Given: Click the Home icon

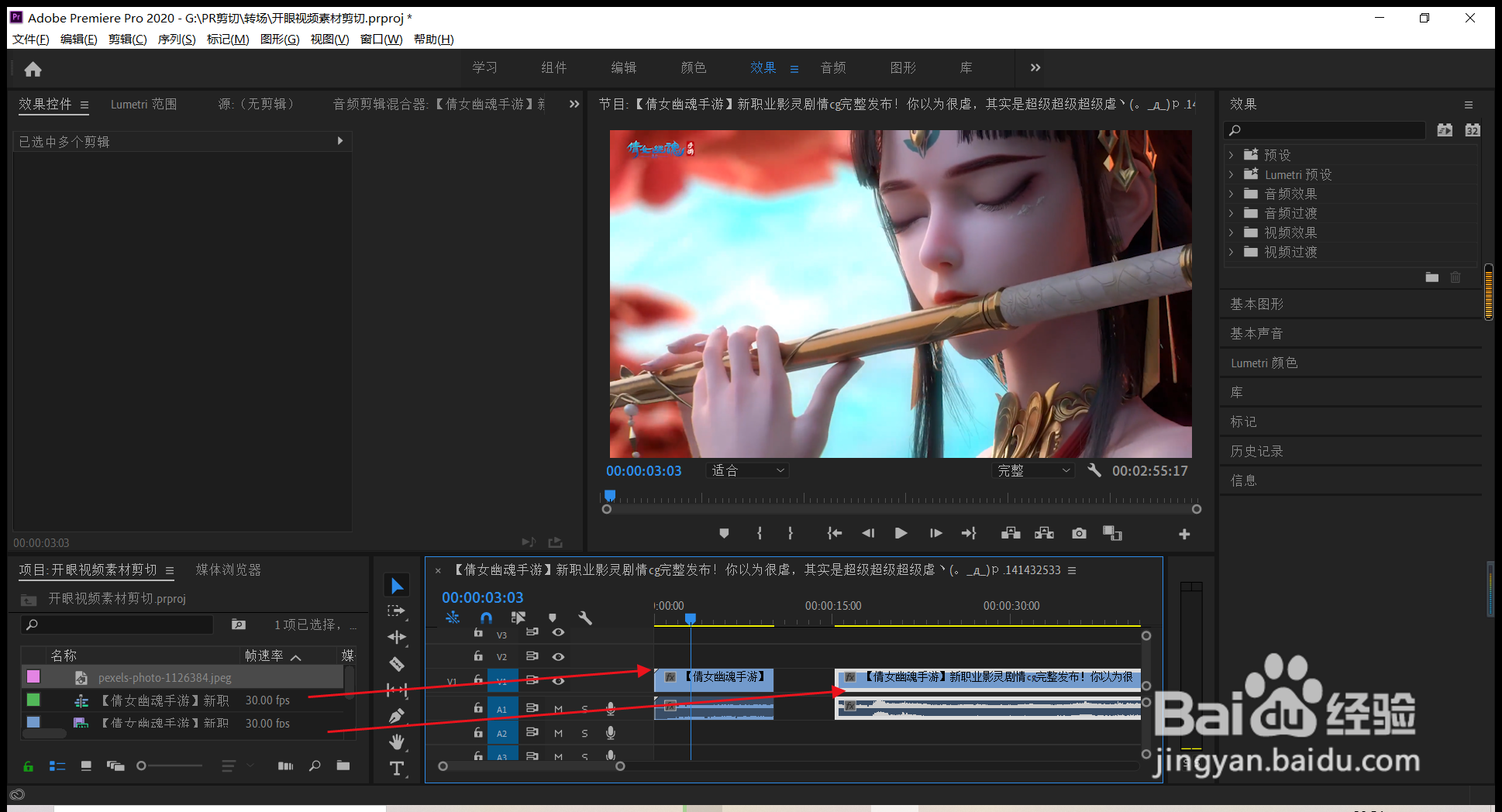Looking at the screenshot, I should point(33,70).
